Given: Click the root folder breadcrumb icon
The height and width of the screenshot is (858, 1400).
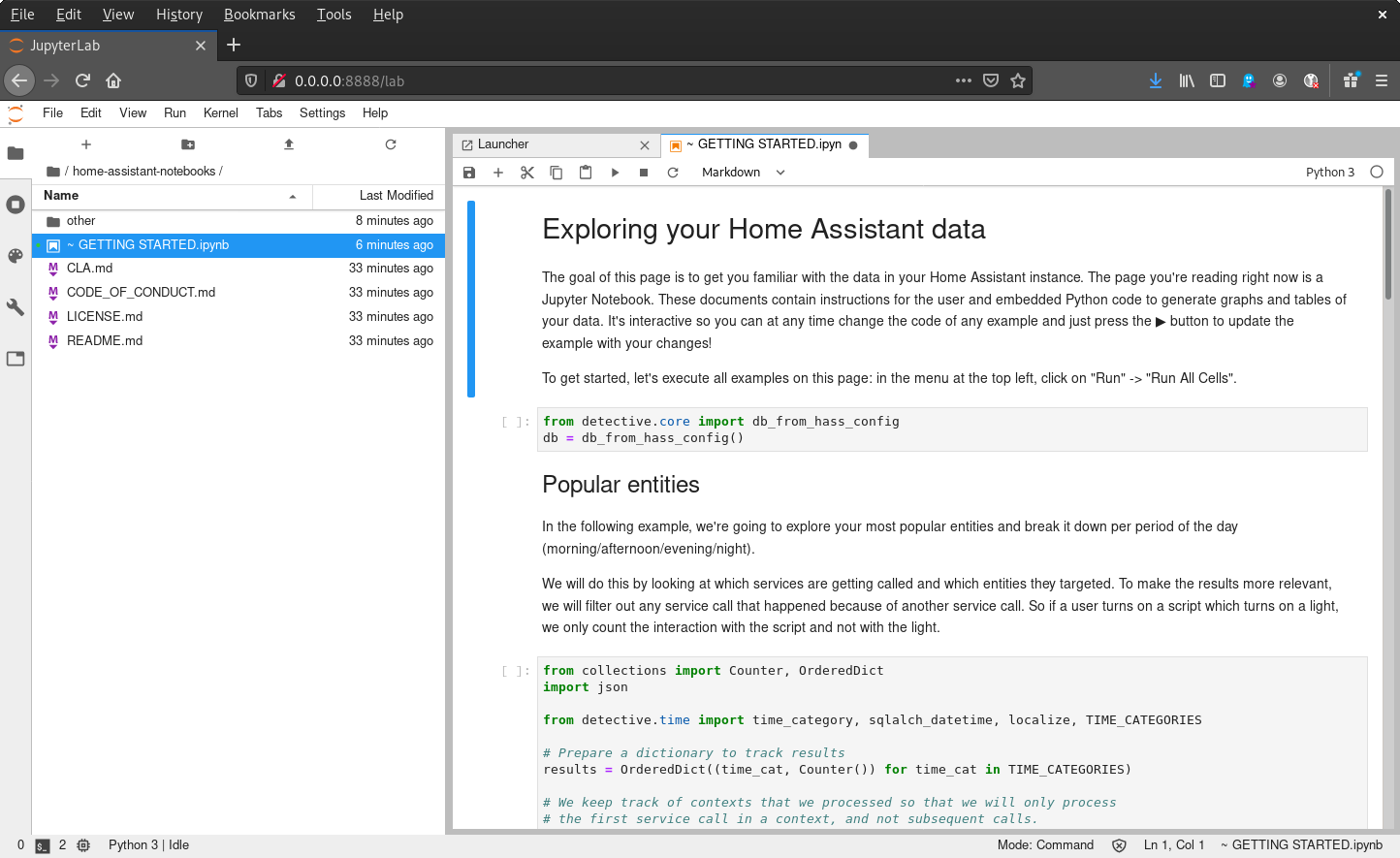Looking at the screenshot, I should point(53,172).
